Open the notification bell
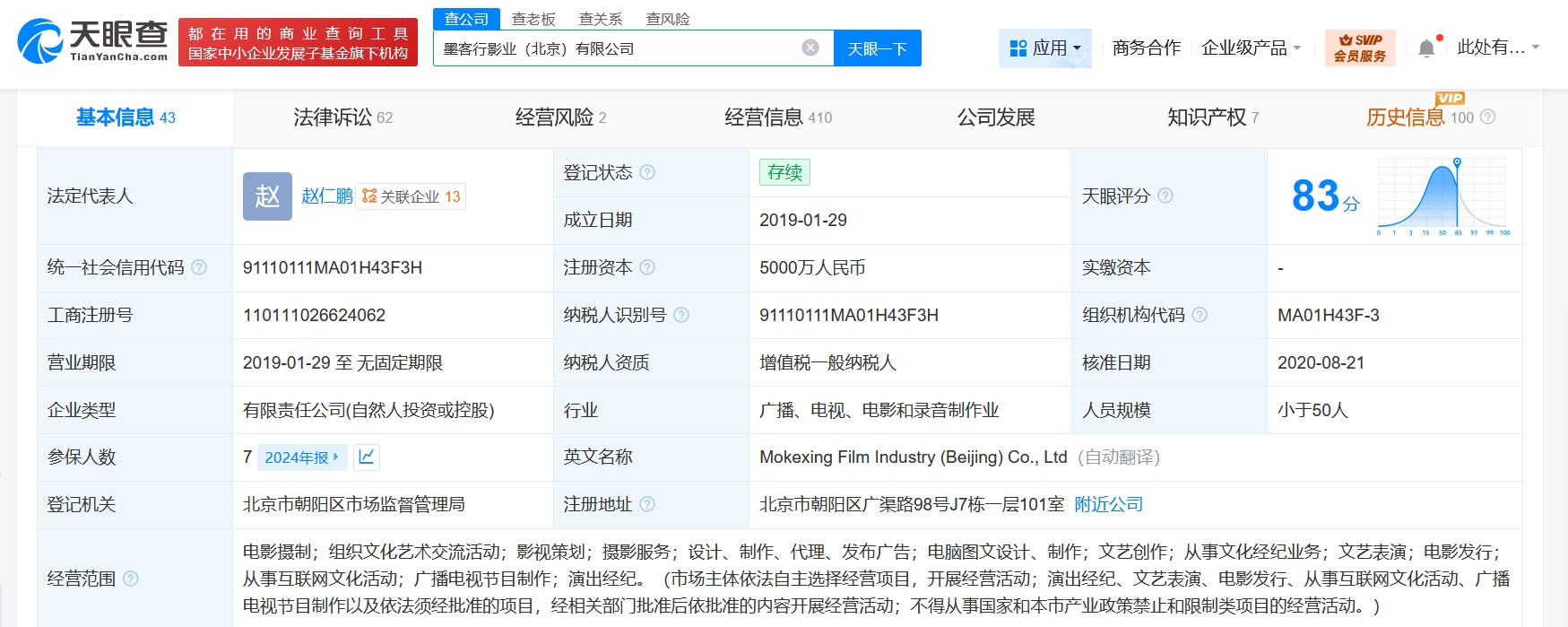The height and width of the screenshot is (627, 1568). (1426, 48)
